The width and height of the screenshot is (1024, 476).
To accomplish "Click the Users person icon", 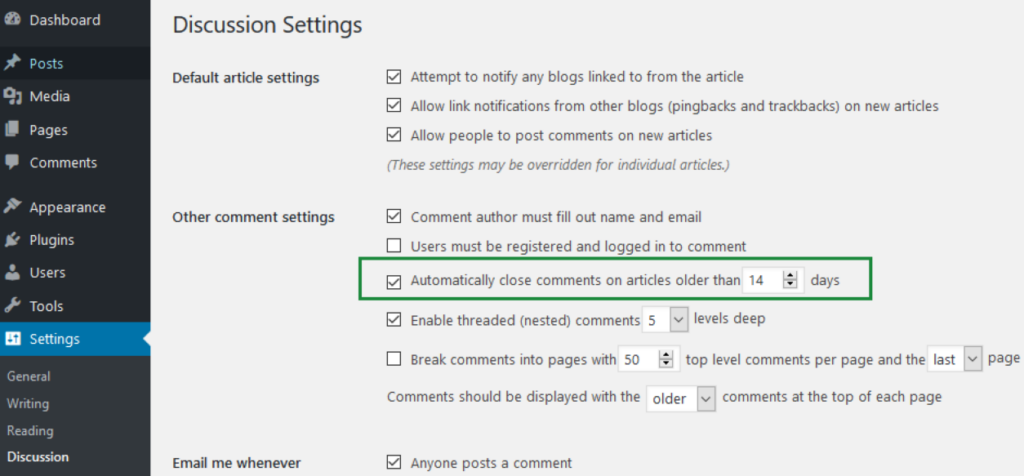I will 12,272.
